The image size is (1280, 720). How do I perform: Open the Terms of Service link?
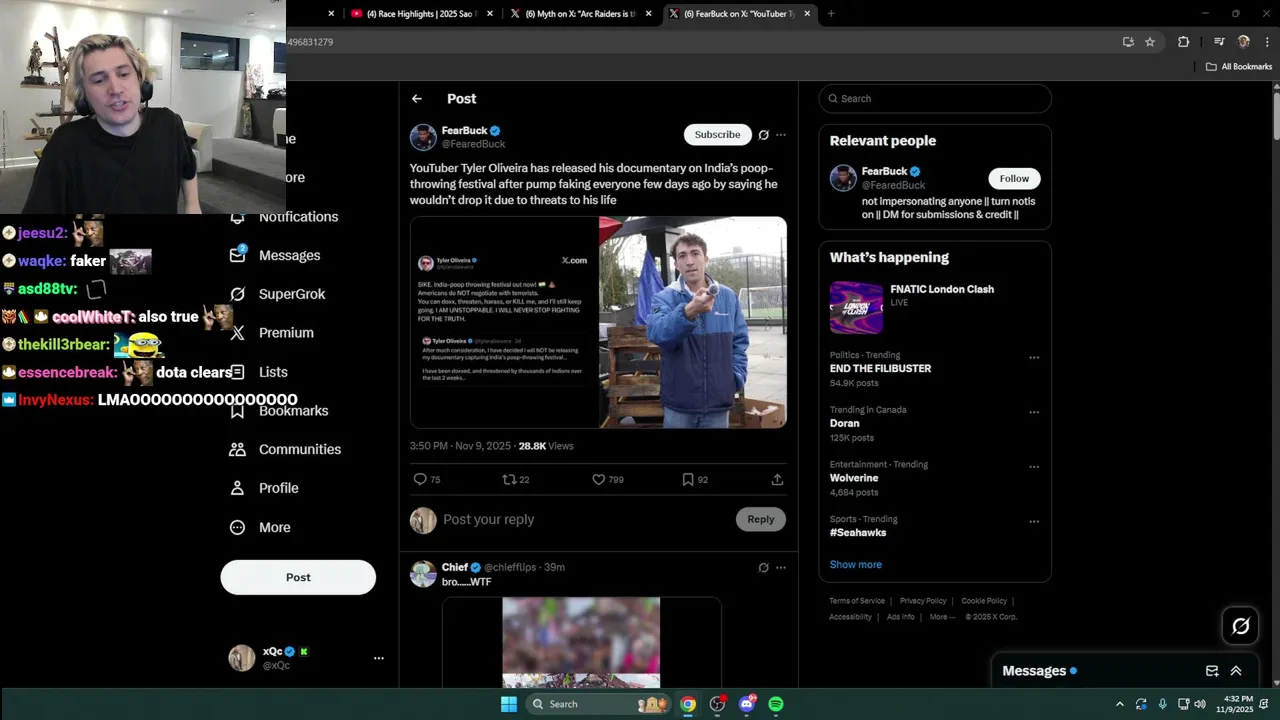(x=857, y=601)
